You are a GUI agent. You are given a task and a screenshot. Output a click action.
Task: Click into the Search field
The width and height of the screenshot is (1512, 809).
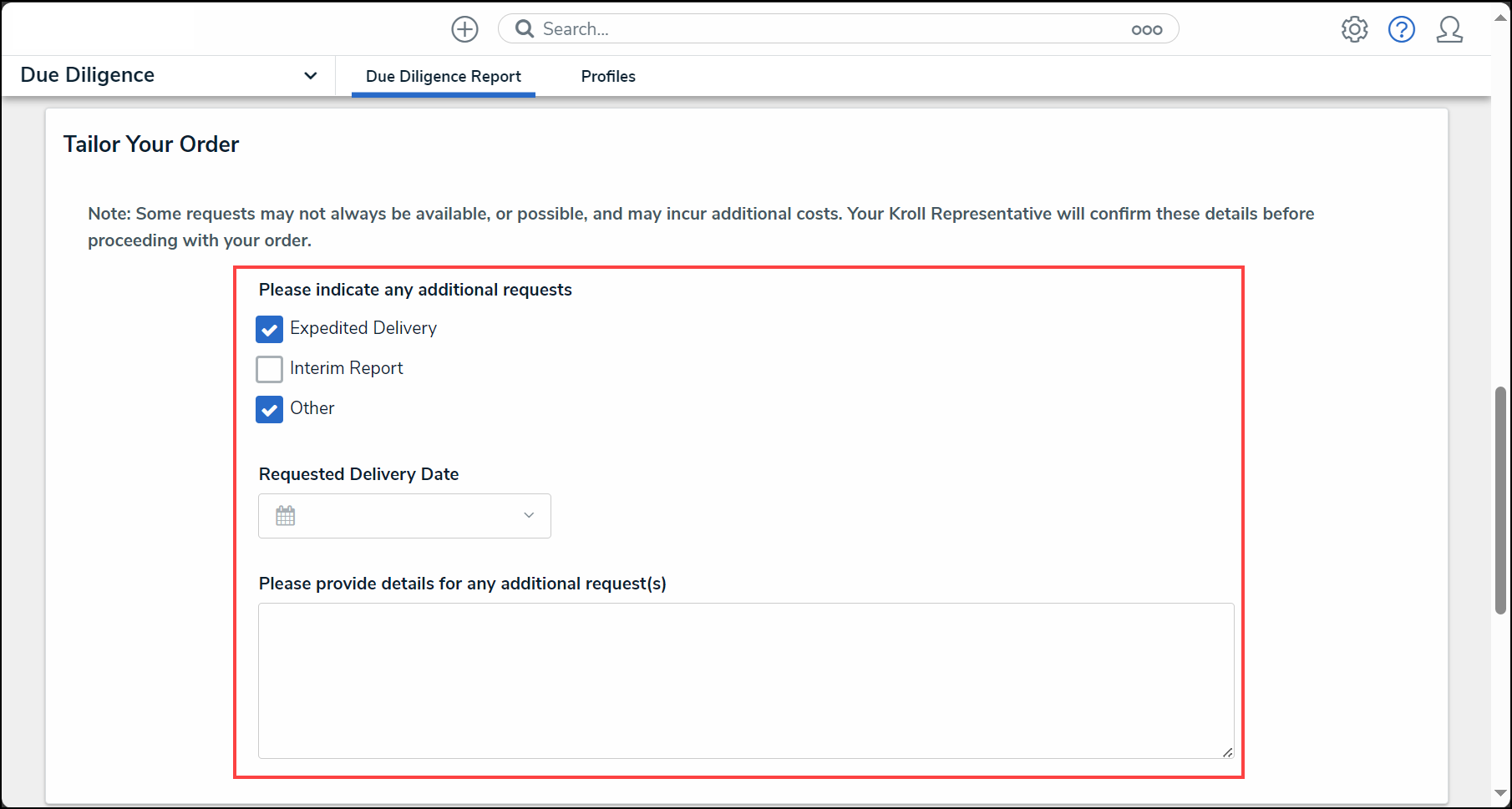coord(838,29)
